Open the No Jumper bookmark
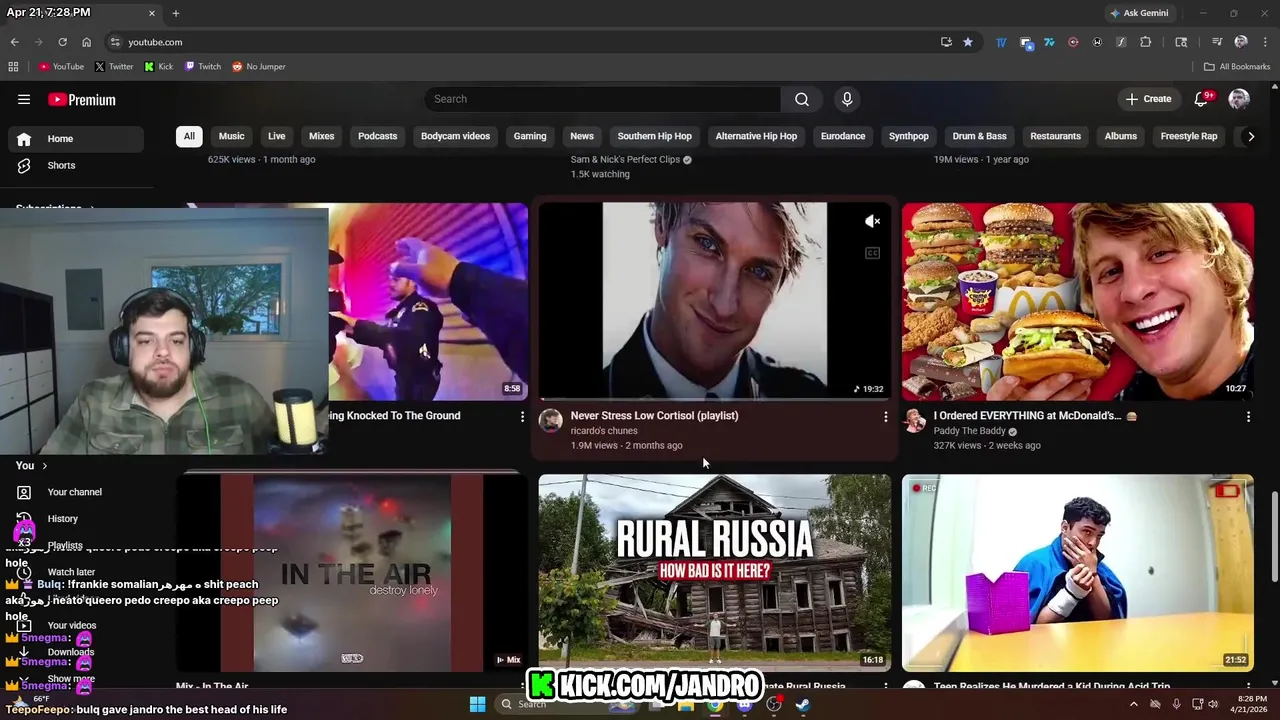This screenshot has width=1280, height=720. click(x=259, y=67)
